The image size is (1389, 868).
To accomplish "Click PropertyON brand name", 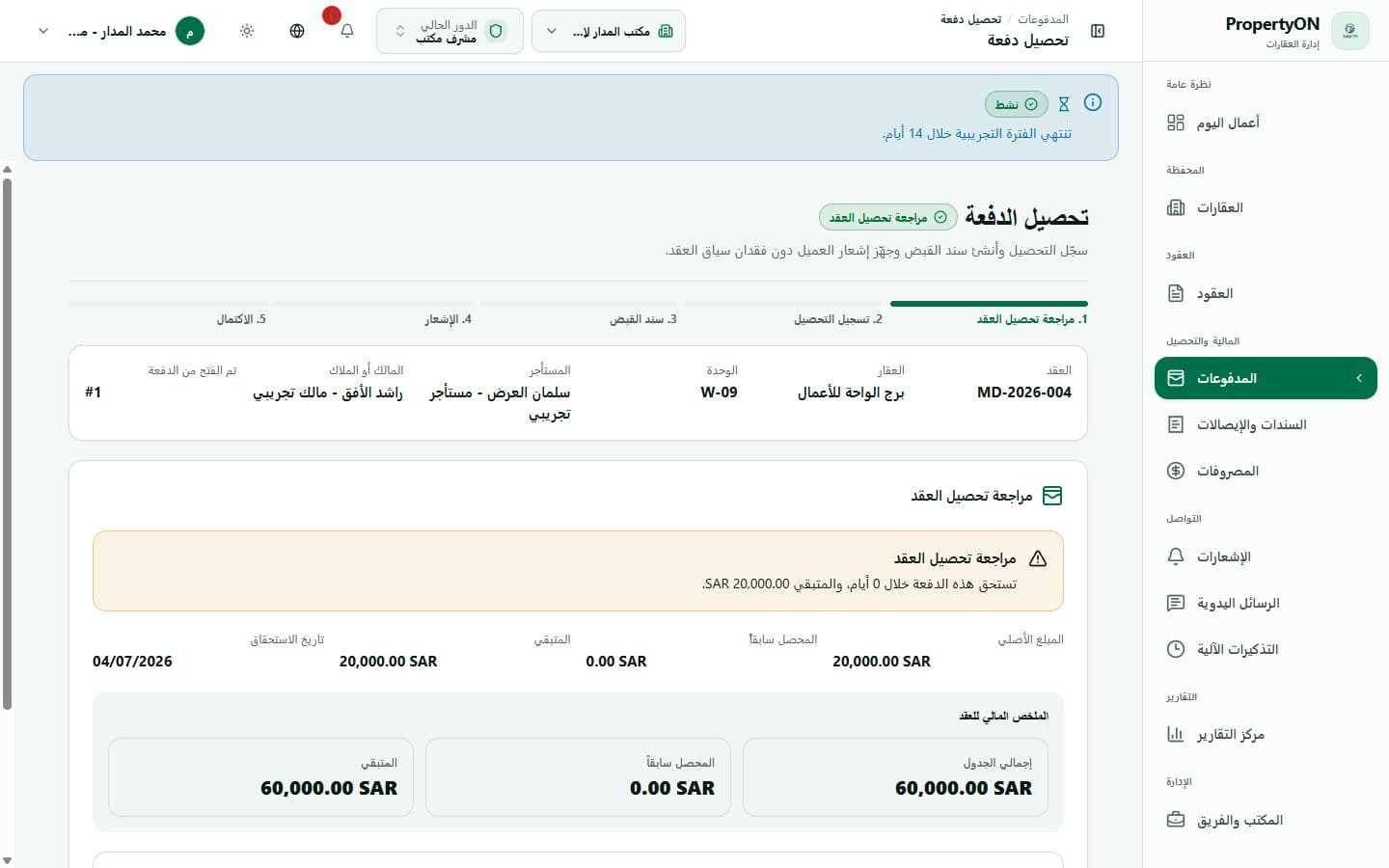I will (1272, 24).
